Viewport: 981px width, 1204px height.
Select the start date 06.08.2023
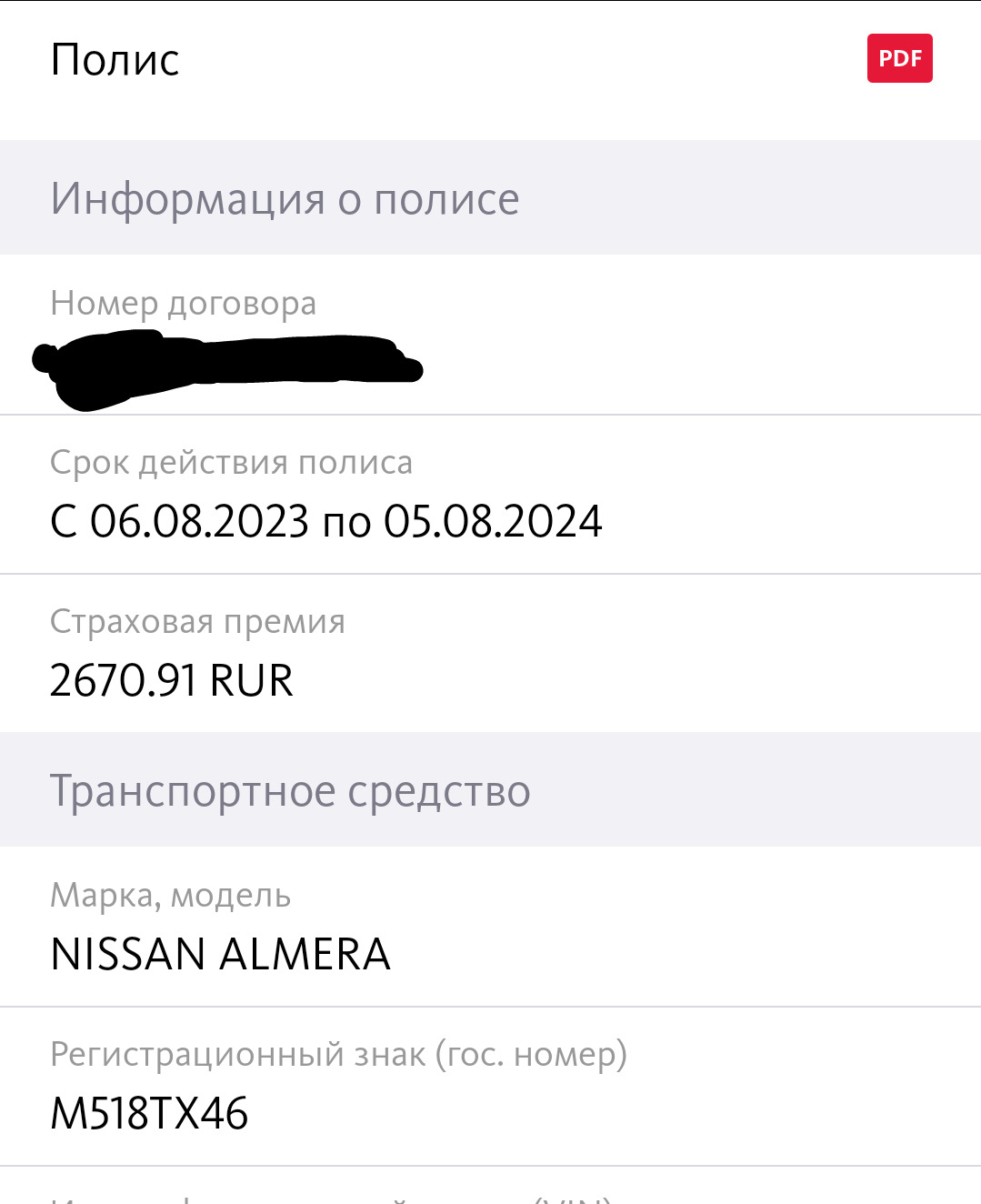tap(199, 521)
